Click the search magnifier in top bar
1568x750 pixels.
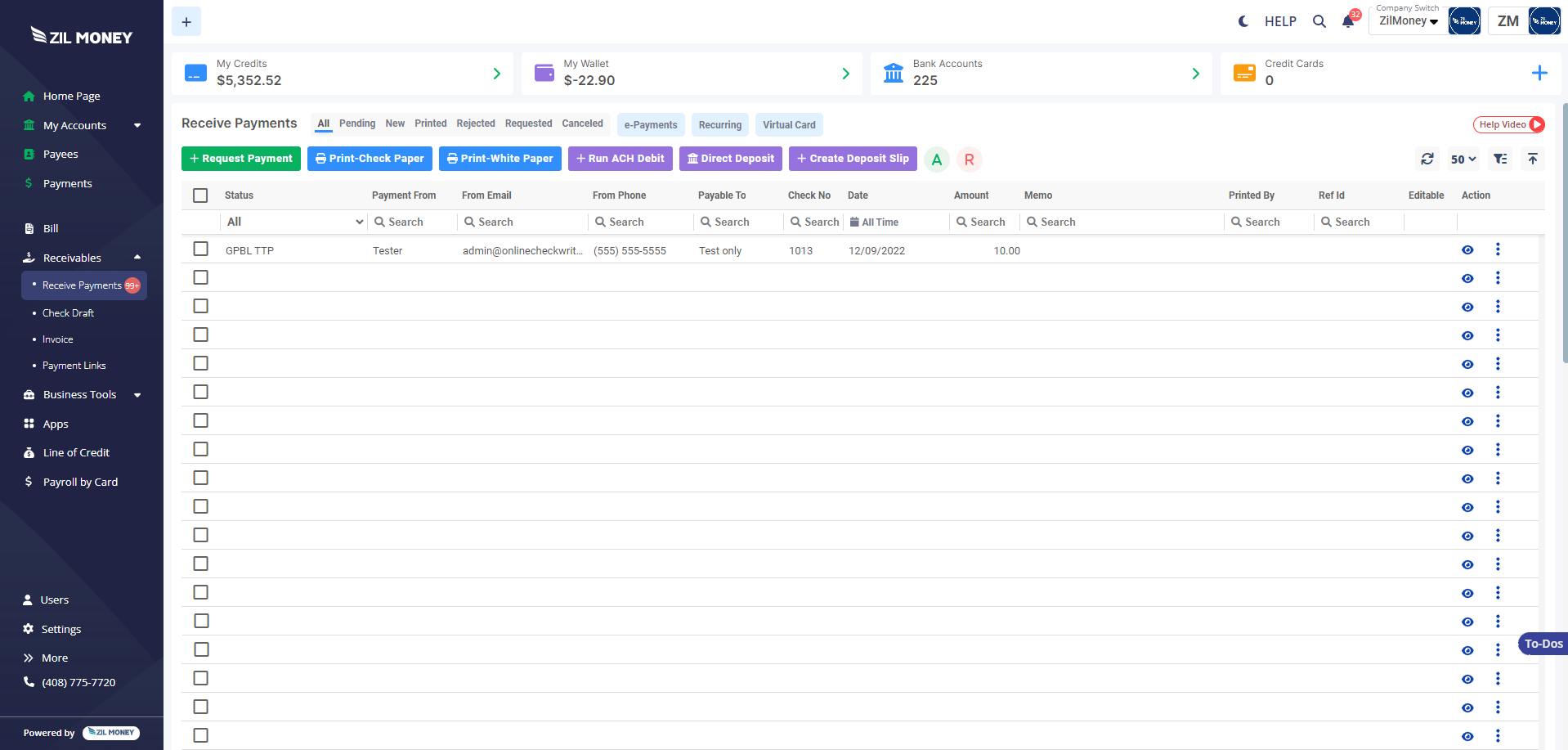point(1319,21)
